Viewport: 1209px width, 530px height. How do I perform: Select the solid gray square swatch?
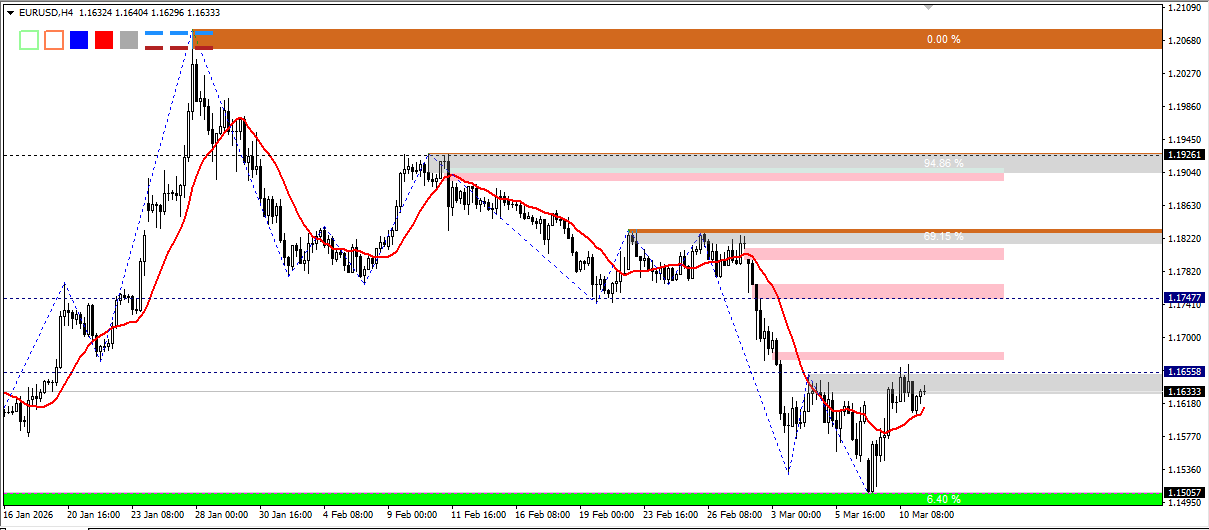tap(129, 40)
